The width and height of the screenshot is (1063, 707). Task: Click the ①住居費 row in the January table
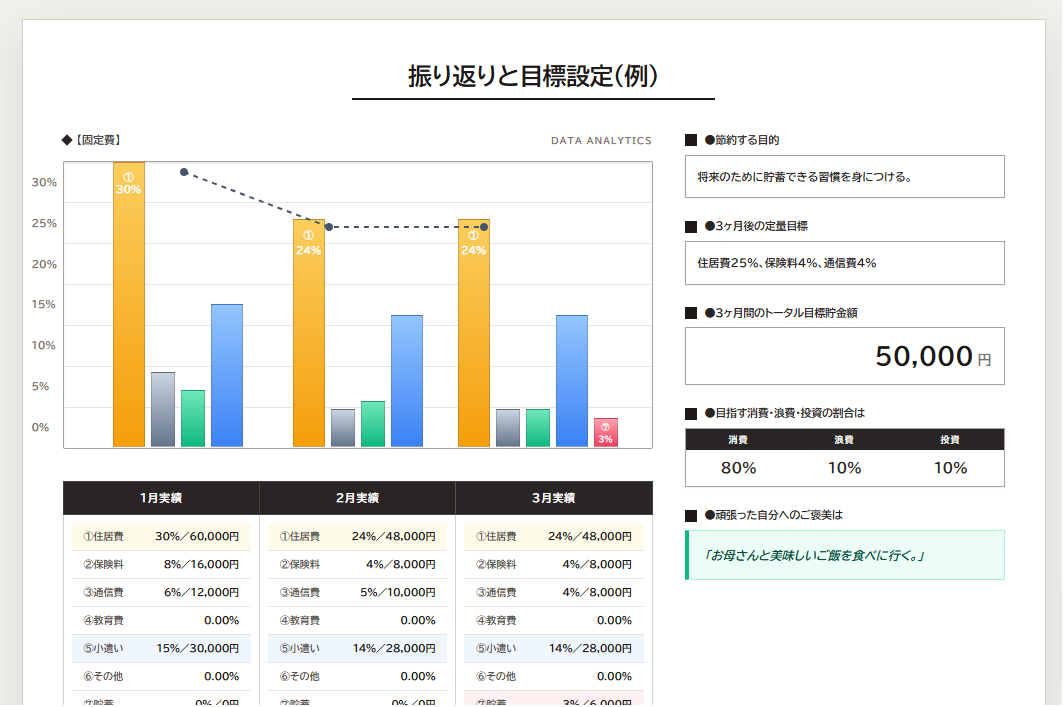tap(161, 537)
